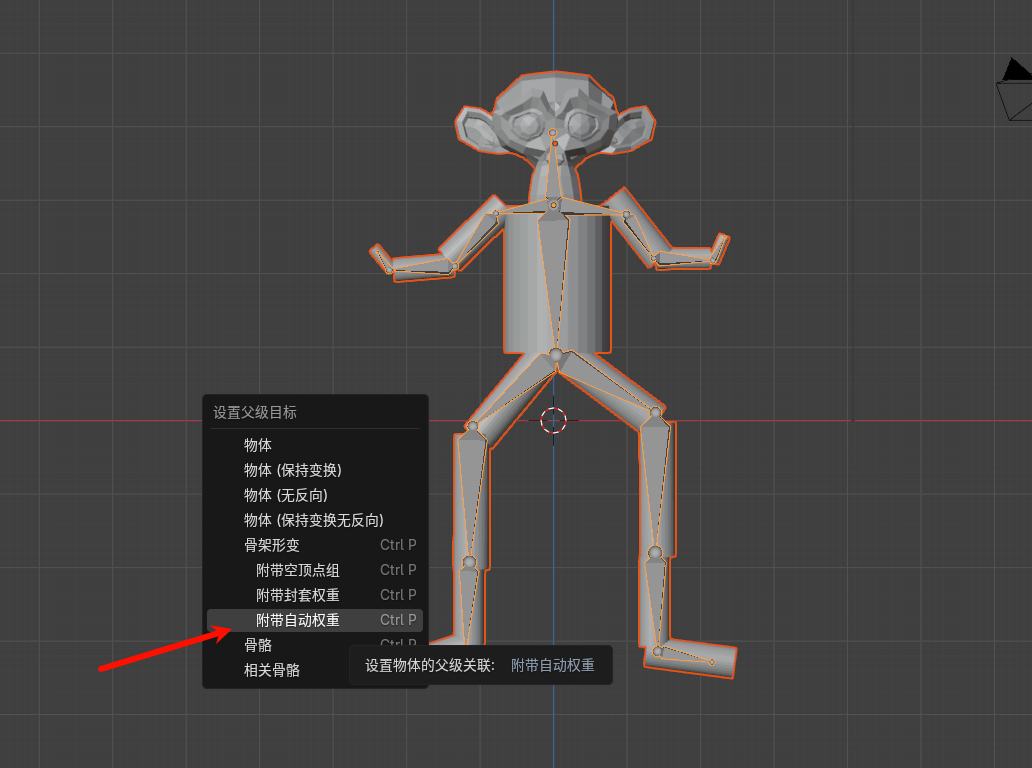Screen dimensions: 1032x768
Task: Select the 物体 parent option
Action: pos(258,445)
